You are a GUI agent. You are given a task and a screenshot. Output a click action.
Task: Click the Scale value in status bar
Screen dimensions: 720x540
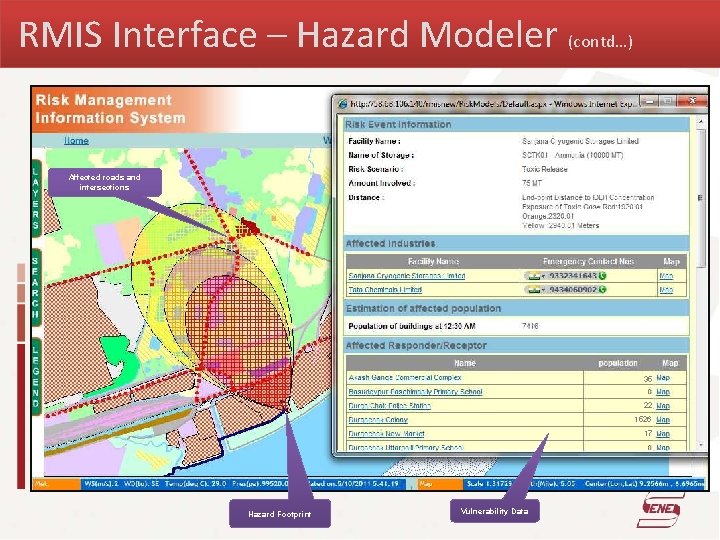coord(489,484)
